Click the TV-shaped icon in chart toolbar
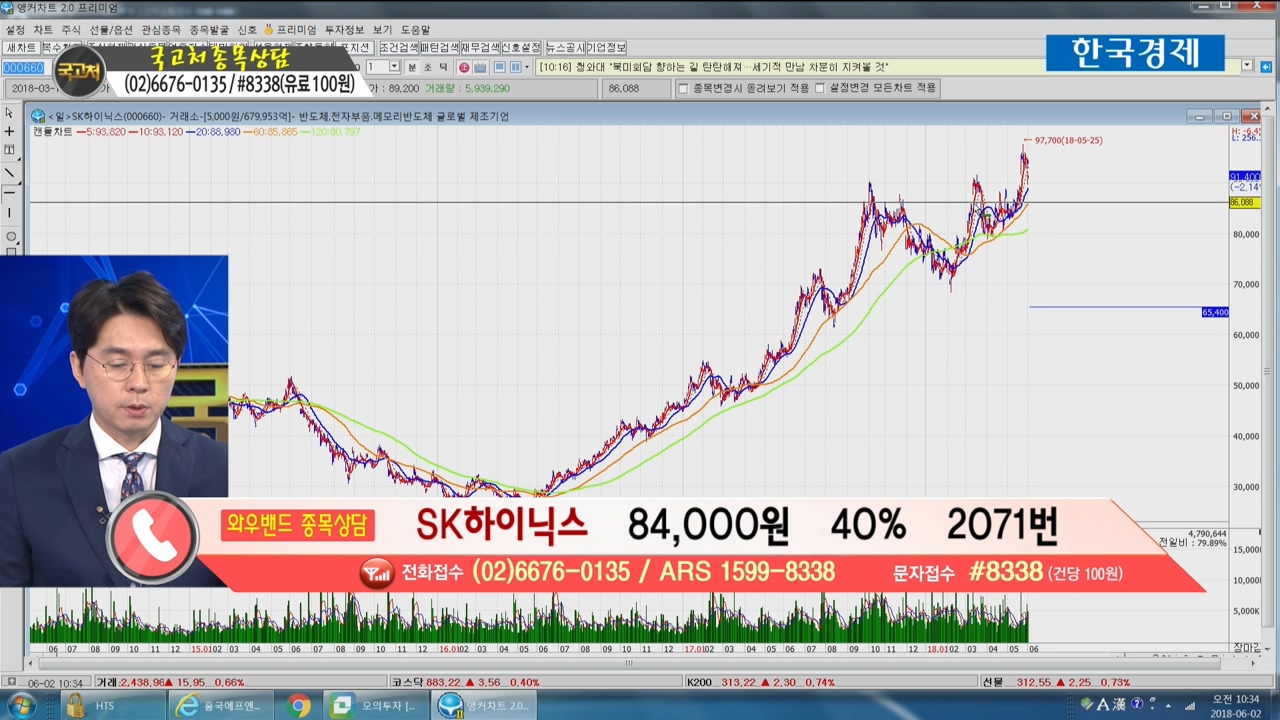This screenshot has width=1280, height=720. (x=480, y=67)
